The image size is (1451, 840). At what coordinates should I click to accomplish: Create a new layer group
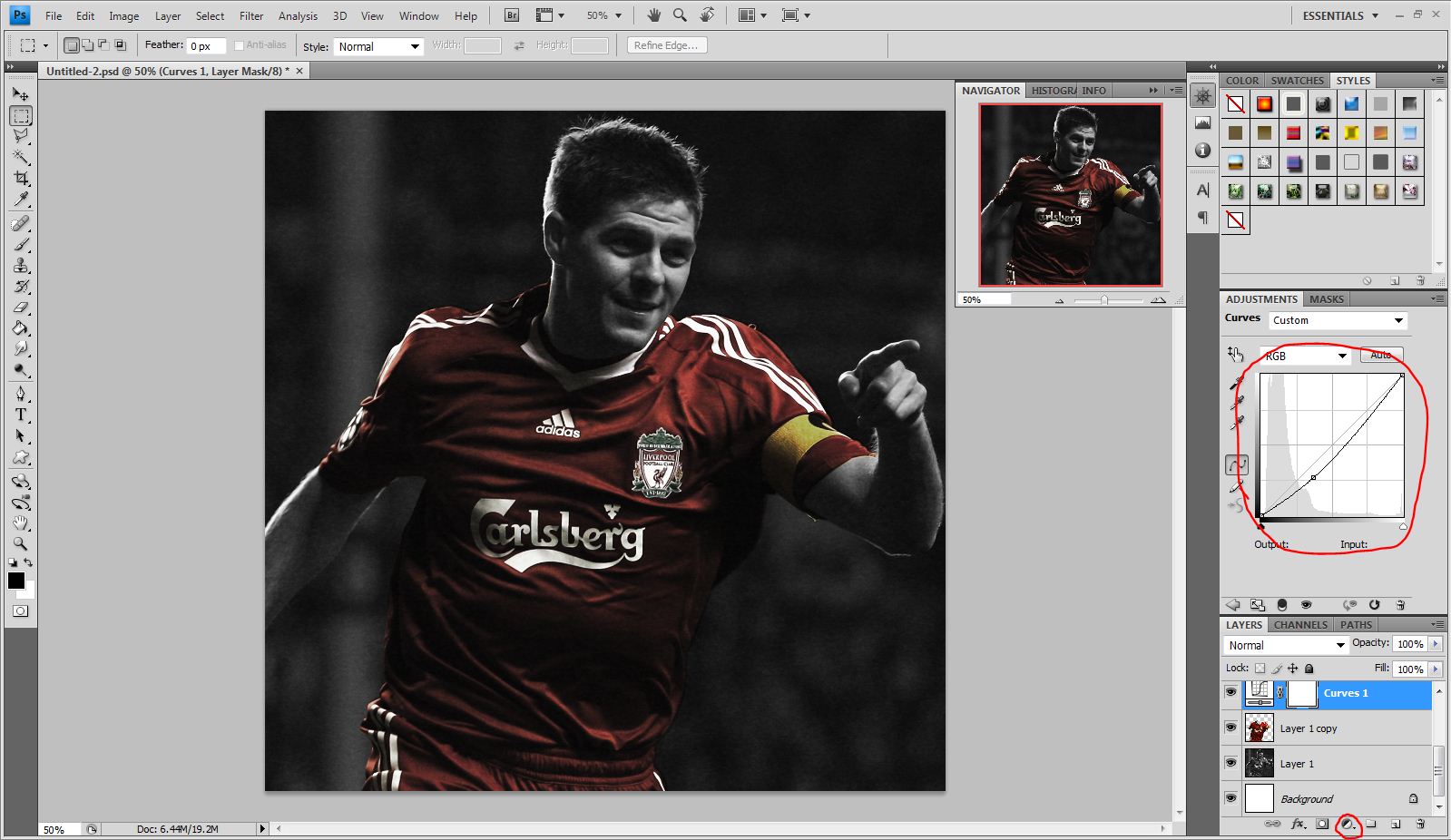[x=1371, y=824]
